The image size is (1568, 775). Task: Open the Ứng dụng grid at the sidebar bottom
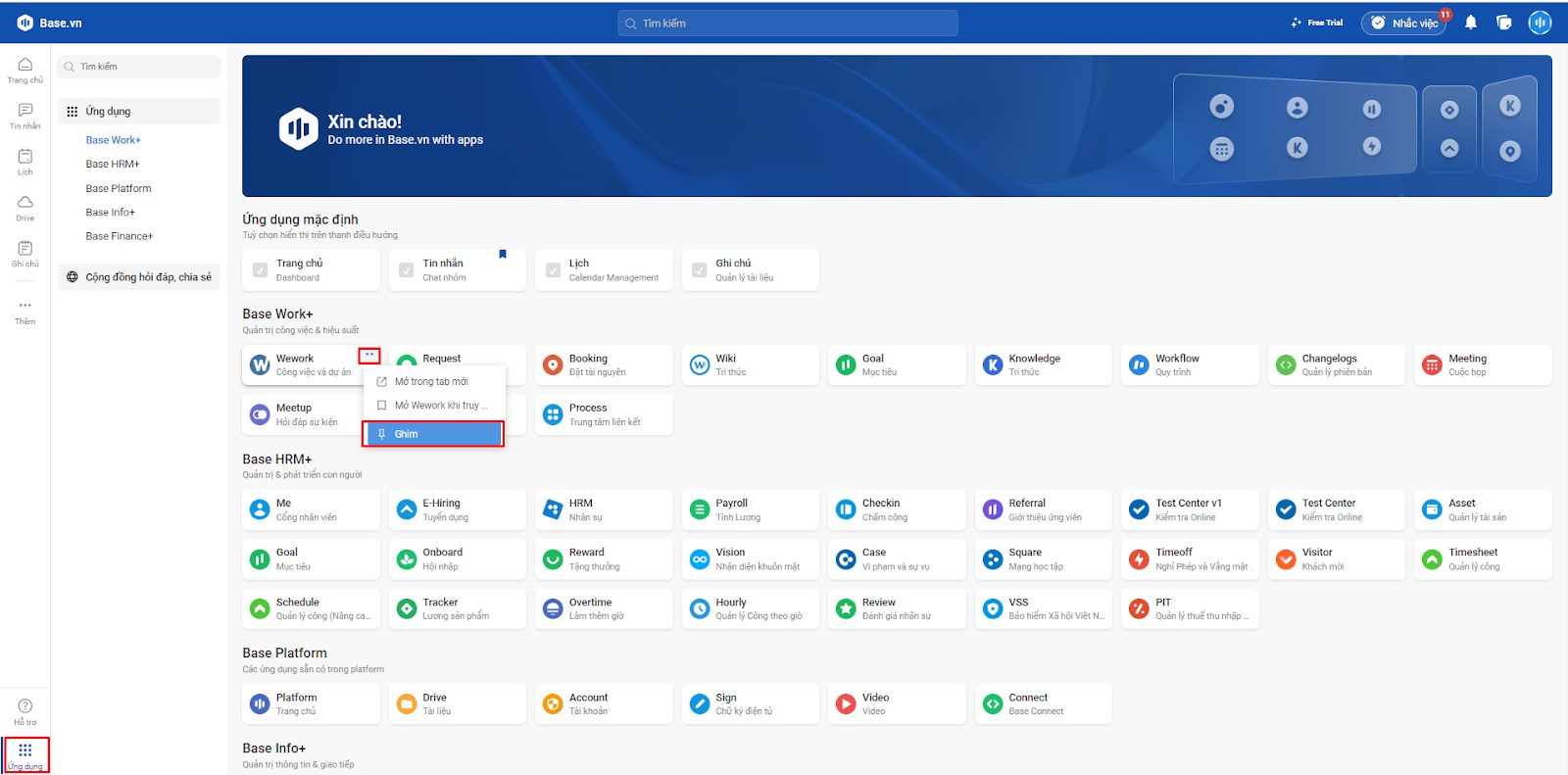[x=25, y=755]
